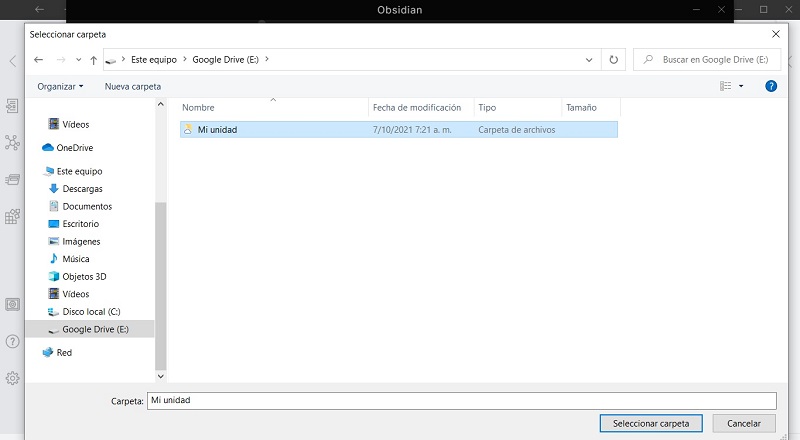This screenshot has width=800, height=440.
Task: Open Documentos in navigation pane
Action: click(x=87, y=206)
